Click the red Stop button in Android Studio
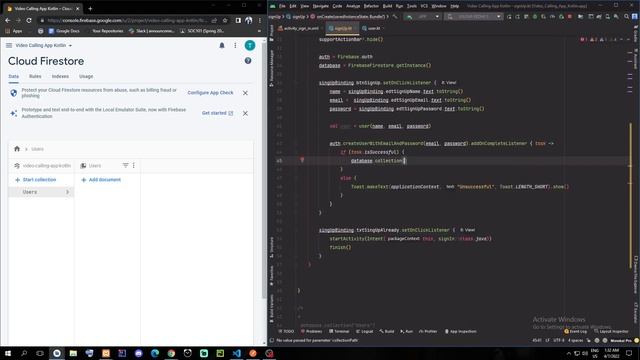This screenshot has height=360, width=640. coord(570,17)
